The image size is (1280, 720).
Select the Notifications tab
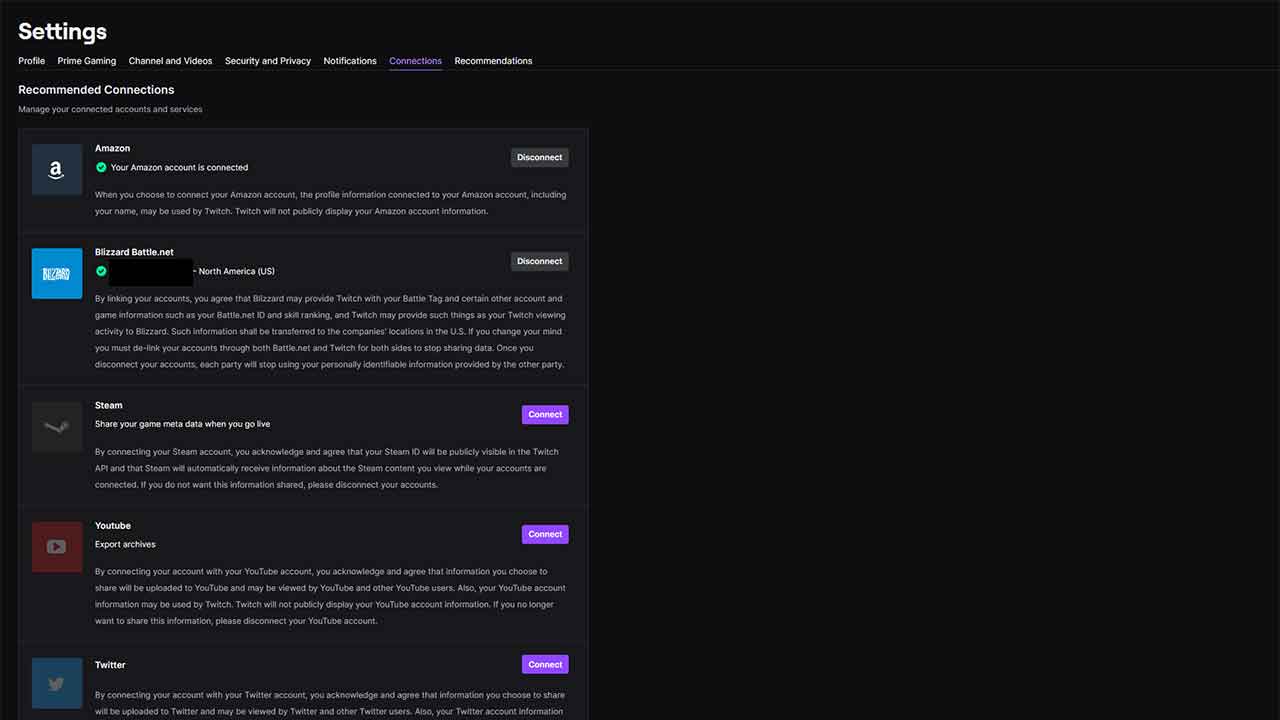[x=350, y=61]
